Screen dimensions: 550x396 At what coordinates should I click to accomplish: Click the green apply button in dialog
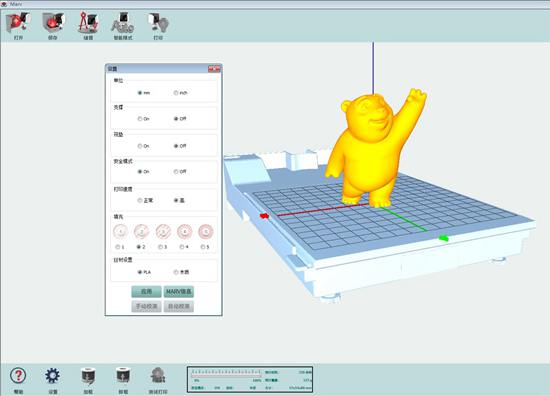click(x=147, y=292)
